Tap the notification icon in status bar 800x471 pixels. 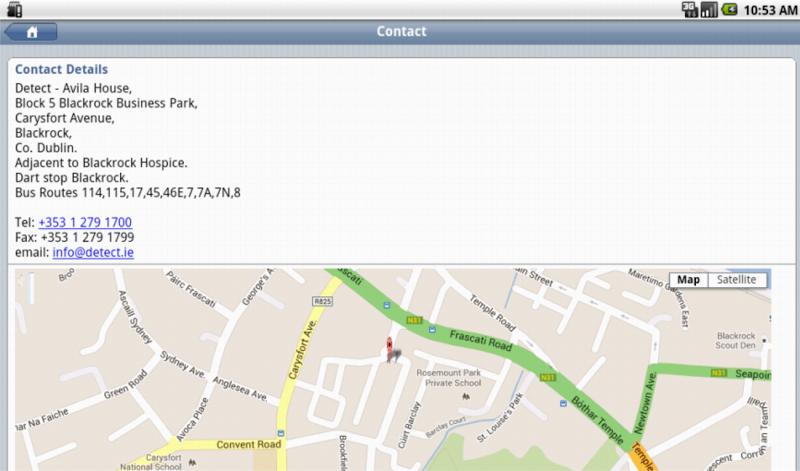click(x=14, y=9)
